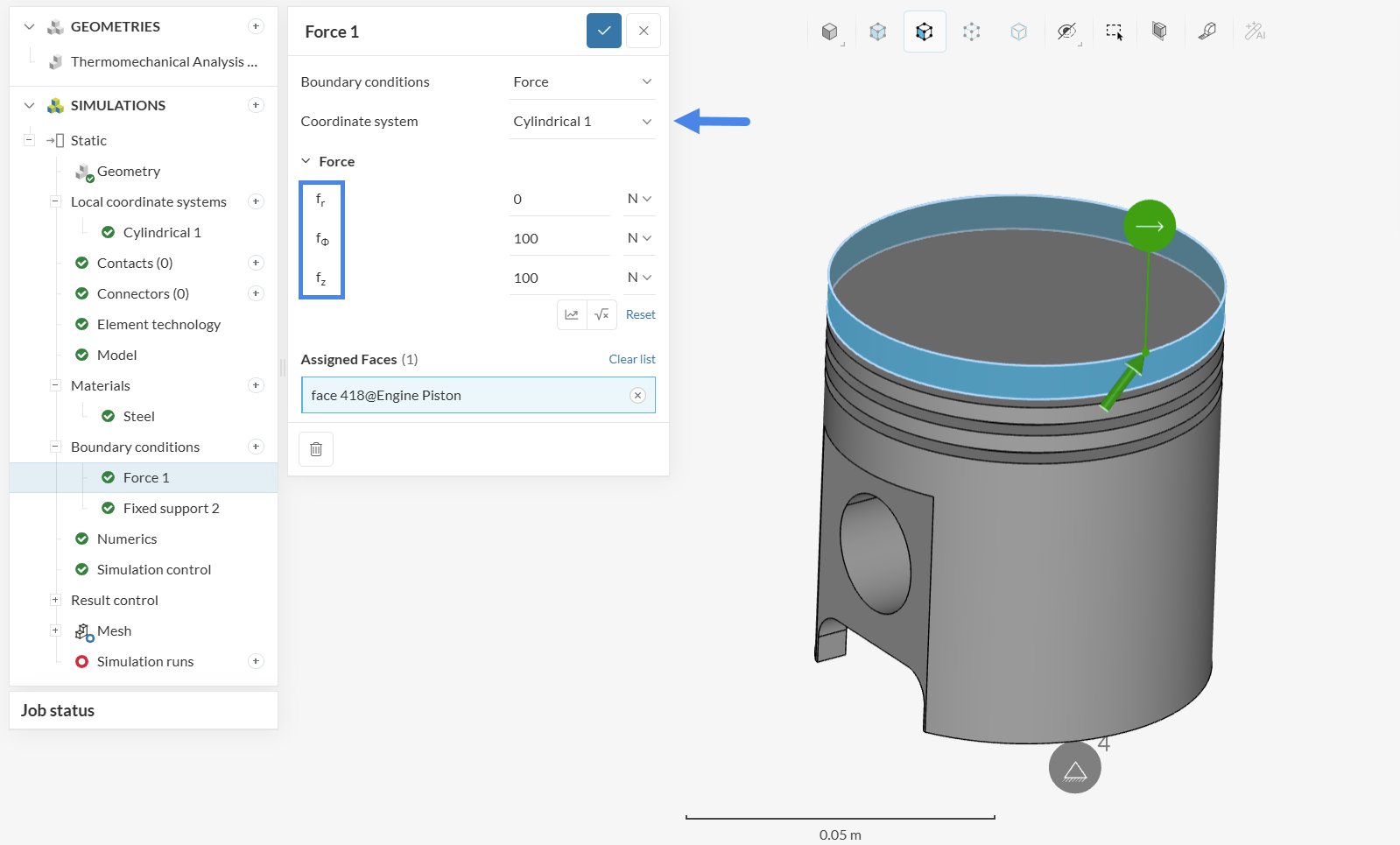Activate the box selection tool

1114,32
